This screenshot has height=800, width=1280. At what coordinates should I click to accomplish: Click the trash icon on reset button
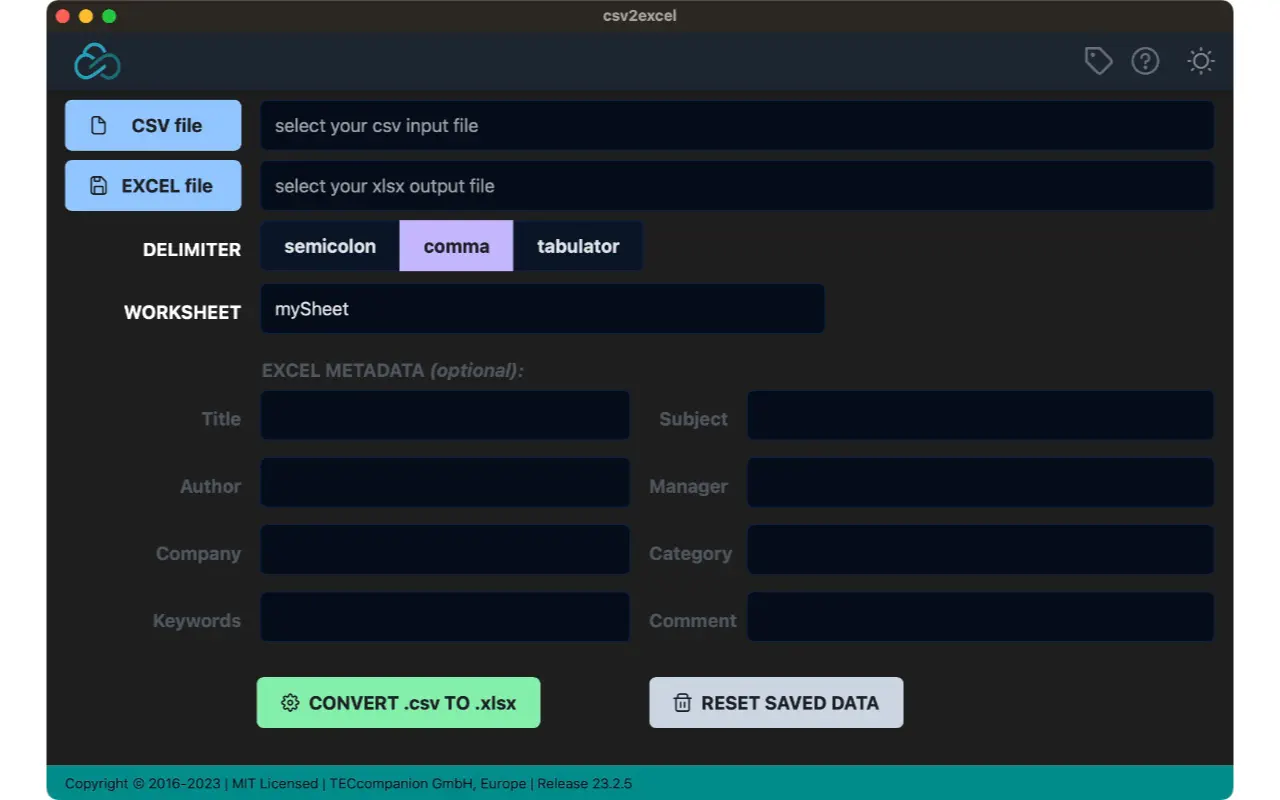(x=681, y=702)
